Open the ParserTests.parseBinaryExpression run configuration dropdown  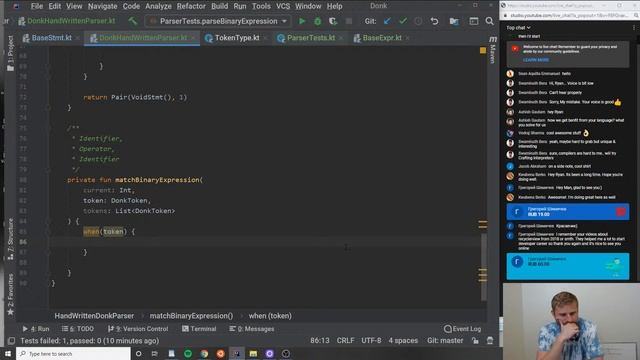218,21
